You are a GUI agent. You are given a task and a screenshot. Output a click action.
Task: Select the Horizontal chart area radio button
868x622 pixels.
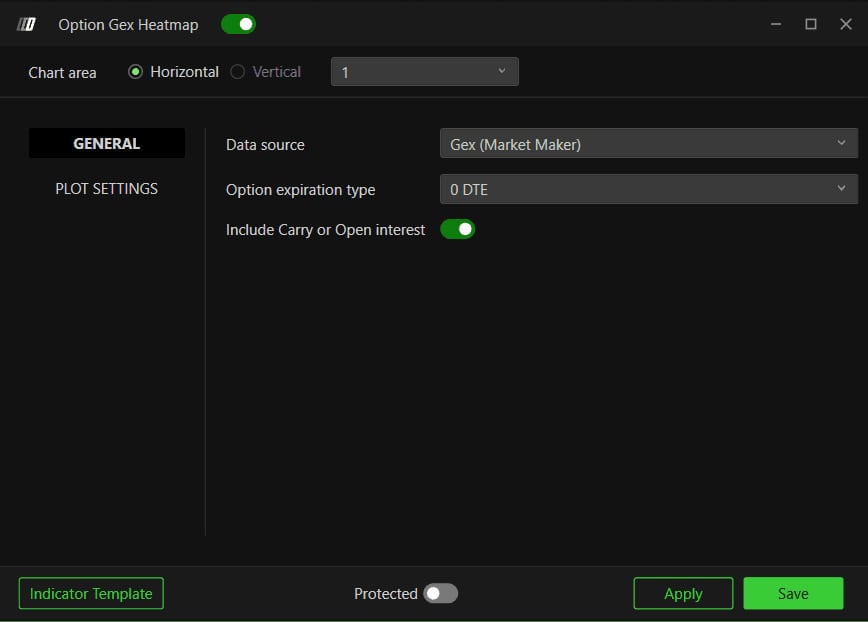pyautogui.click(x=136, y=72)
